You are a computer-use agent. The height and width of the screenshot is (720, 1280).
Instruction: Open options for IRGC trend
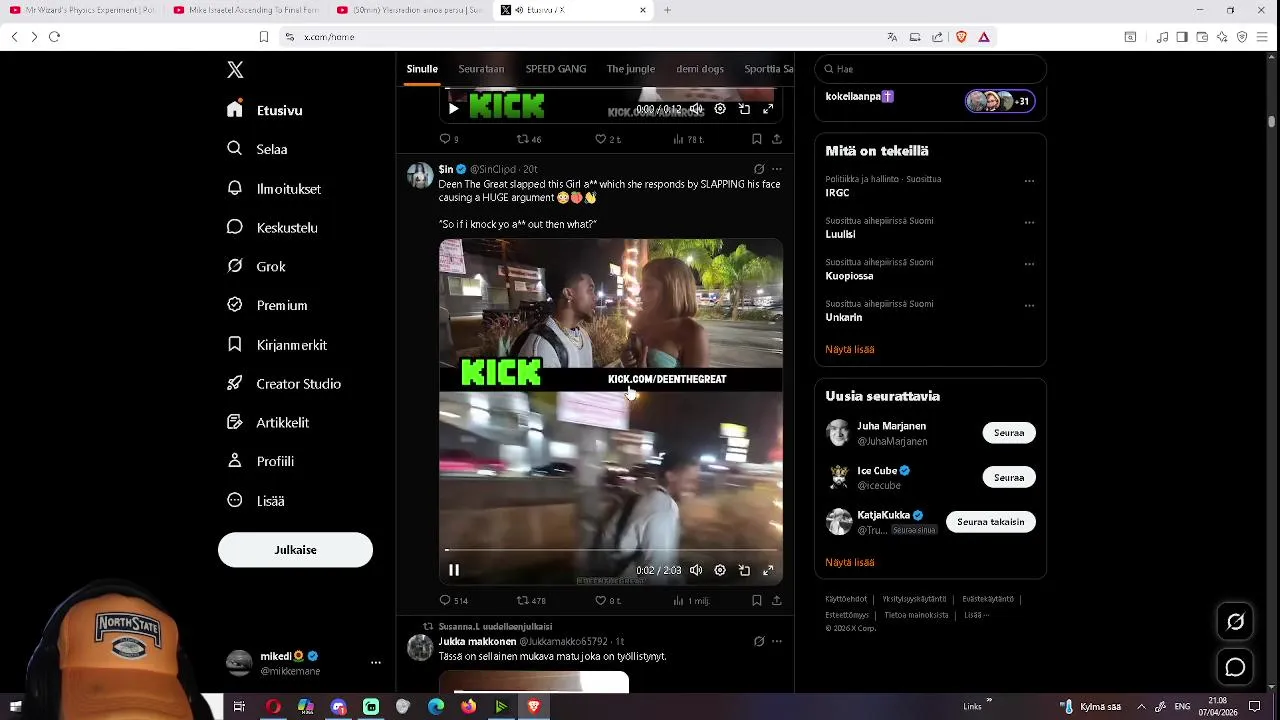click(x=1029, y=181)
